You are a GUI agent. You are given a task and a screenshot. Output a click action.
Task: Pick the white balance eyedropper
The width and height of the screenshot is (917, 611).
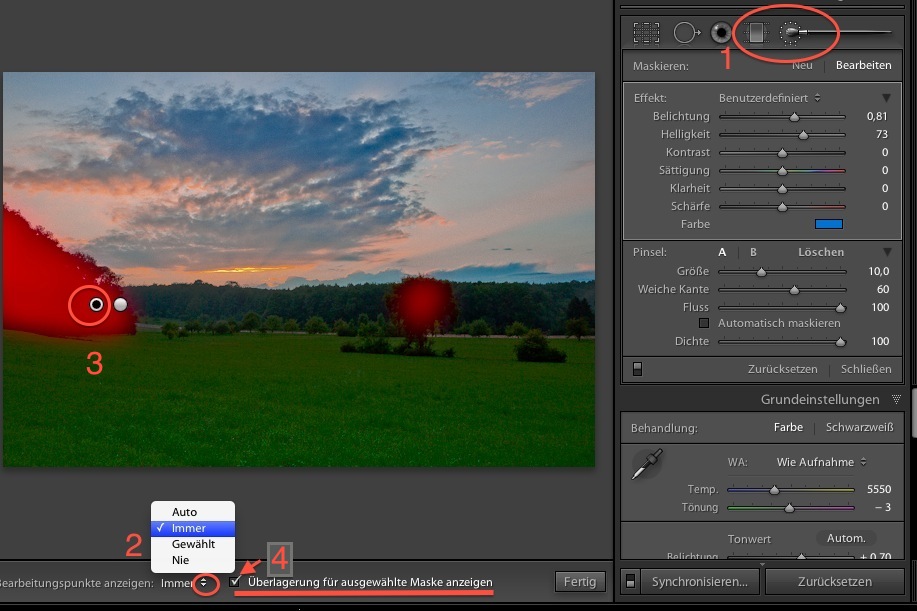tap(647, 465)
